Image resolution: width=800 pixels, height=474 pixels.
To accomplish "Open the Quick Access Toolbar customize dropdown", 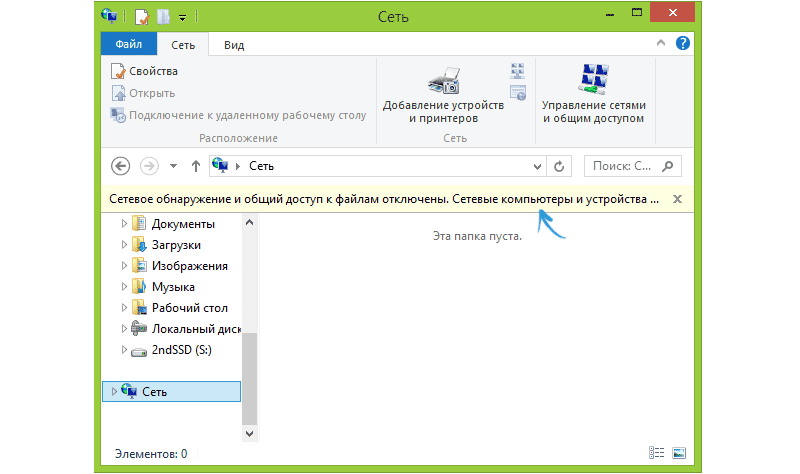I will [182, 17].
